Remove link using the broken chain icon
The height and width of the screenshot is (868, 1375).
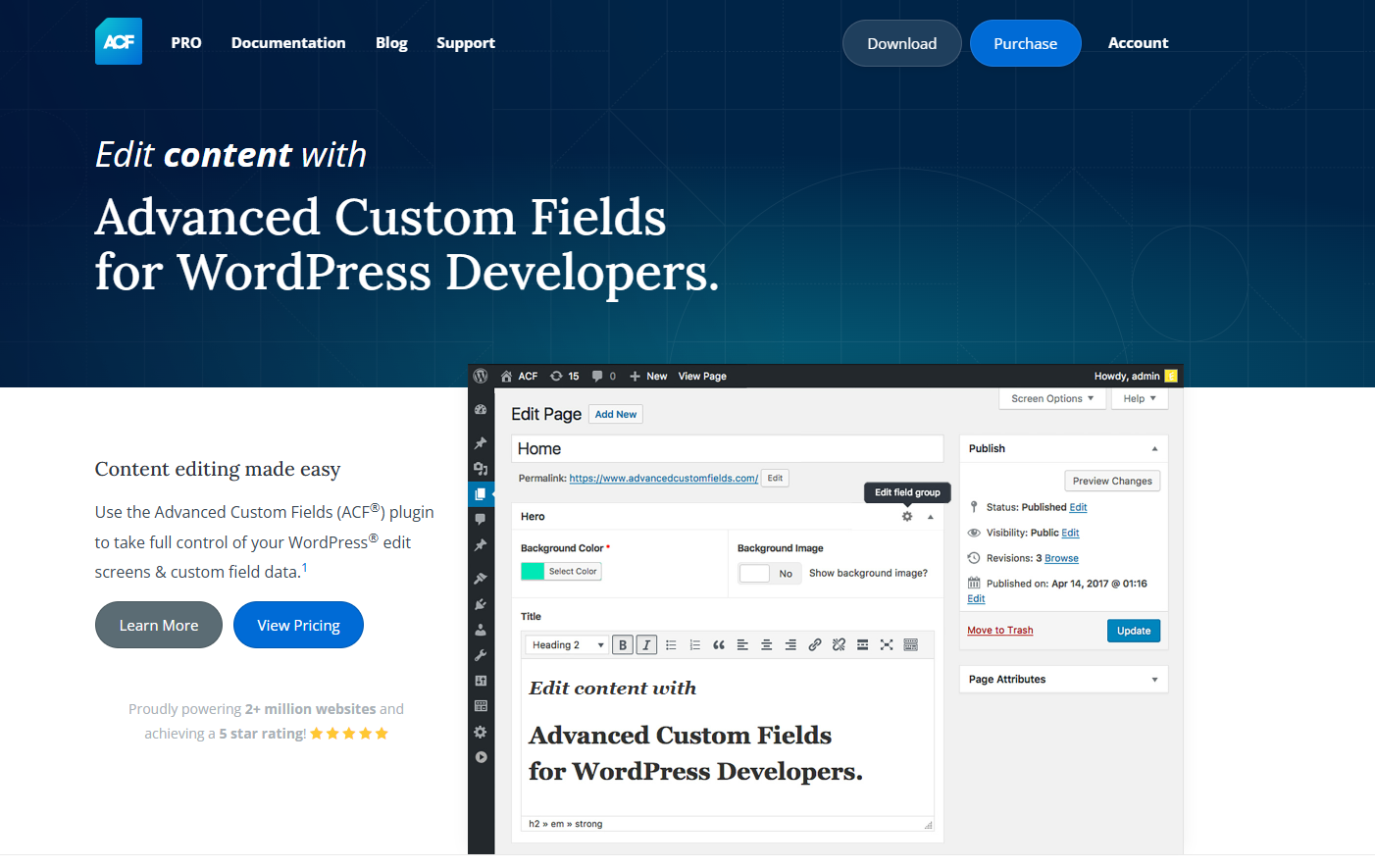839,644
